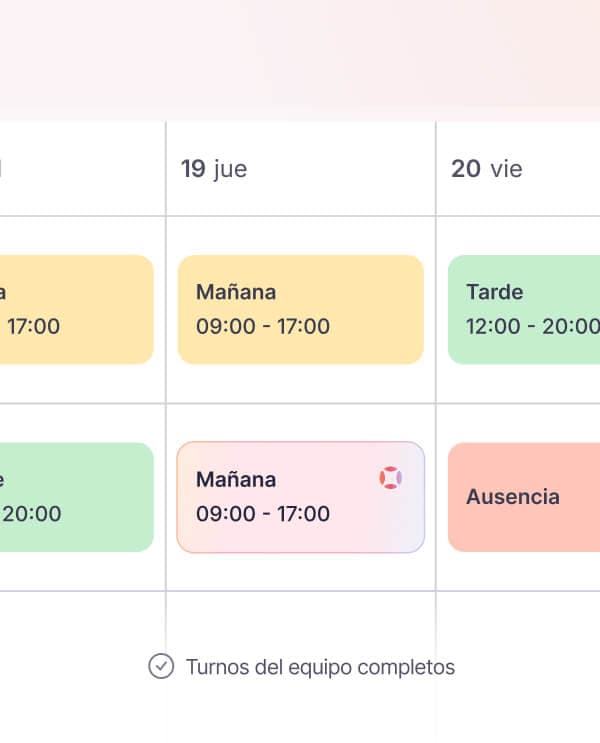Click the lifebuoy icon on the highlighted Mañana shift
Screen dimensions: 600x743
(x=390, y=478)
